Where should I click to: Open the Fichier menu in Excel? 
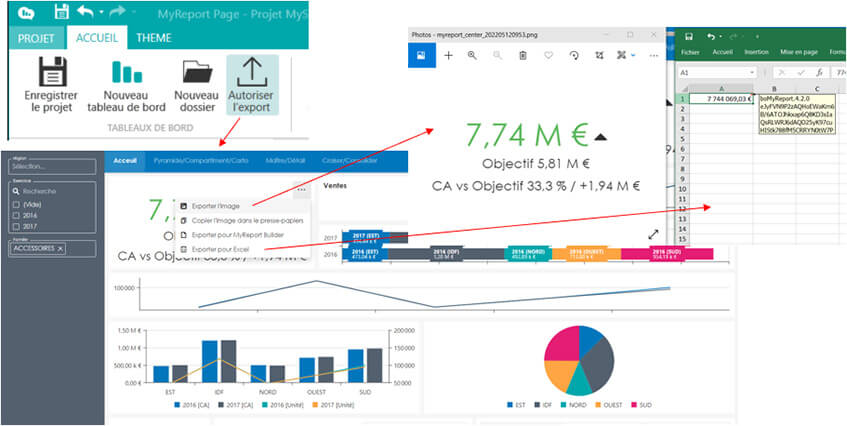click(x=690, y=52)
